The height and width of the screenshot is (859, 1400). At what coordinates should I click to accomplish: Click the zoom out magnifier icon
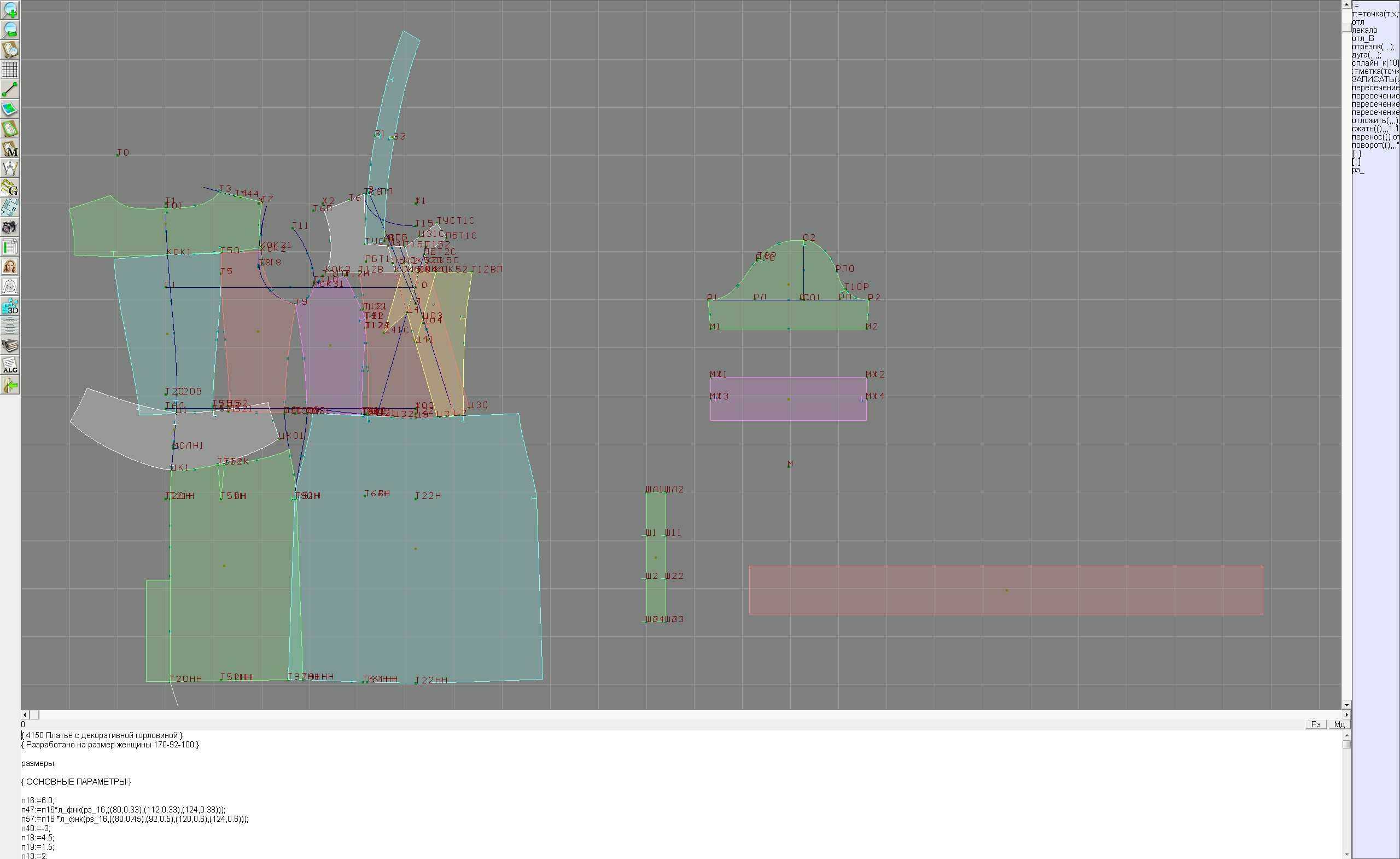(10, 30)
